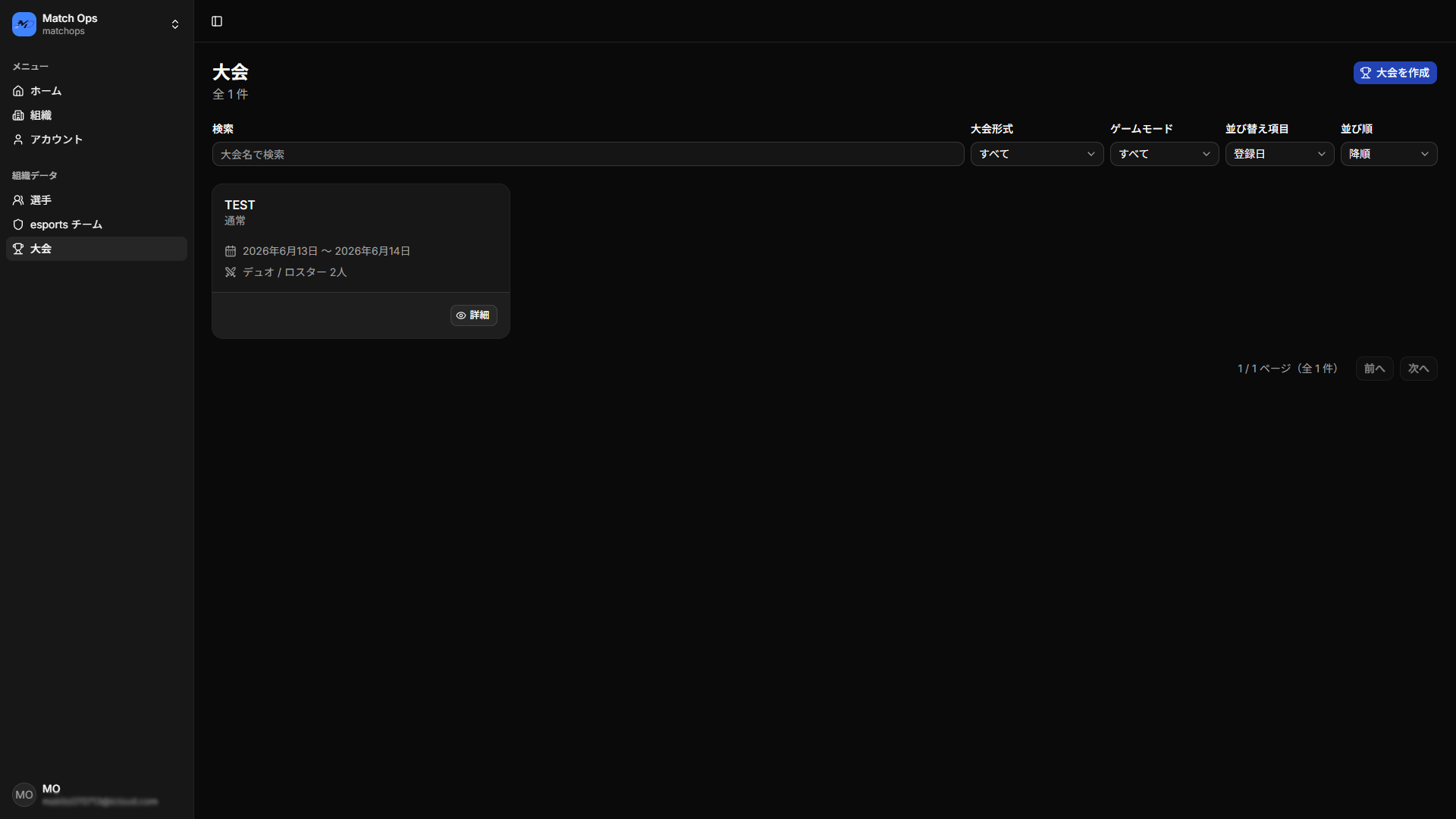Click the trophy icon in 大会を作成 button
This screenshot has height=819, width=1456.
[x=1366, y=73]
